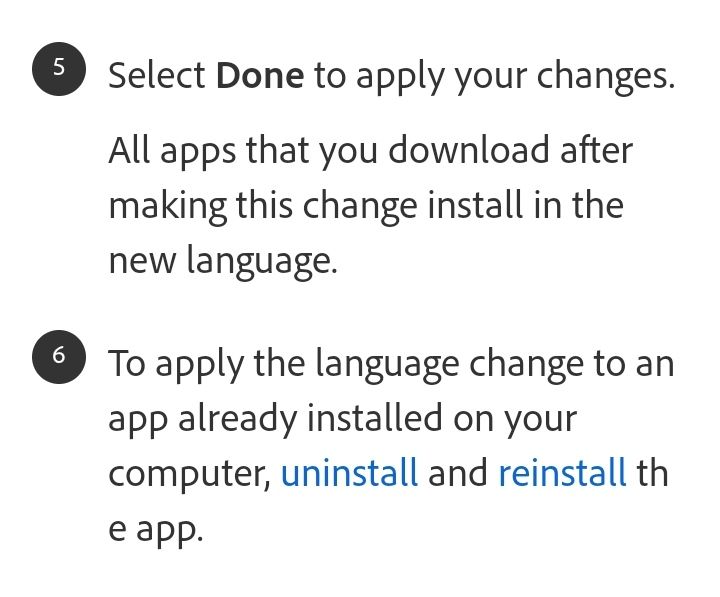
Task: Click the word "and" between the two links
Action: coord(458,472)
